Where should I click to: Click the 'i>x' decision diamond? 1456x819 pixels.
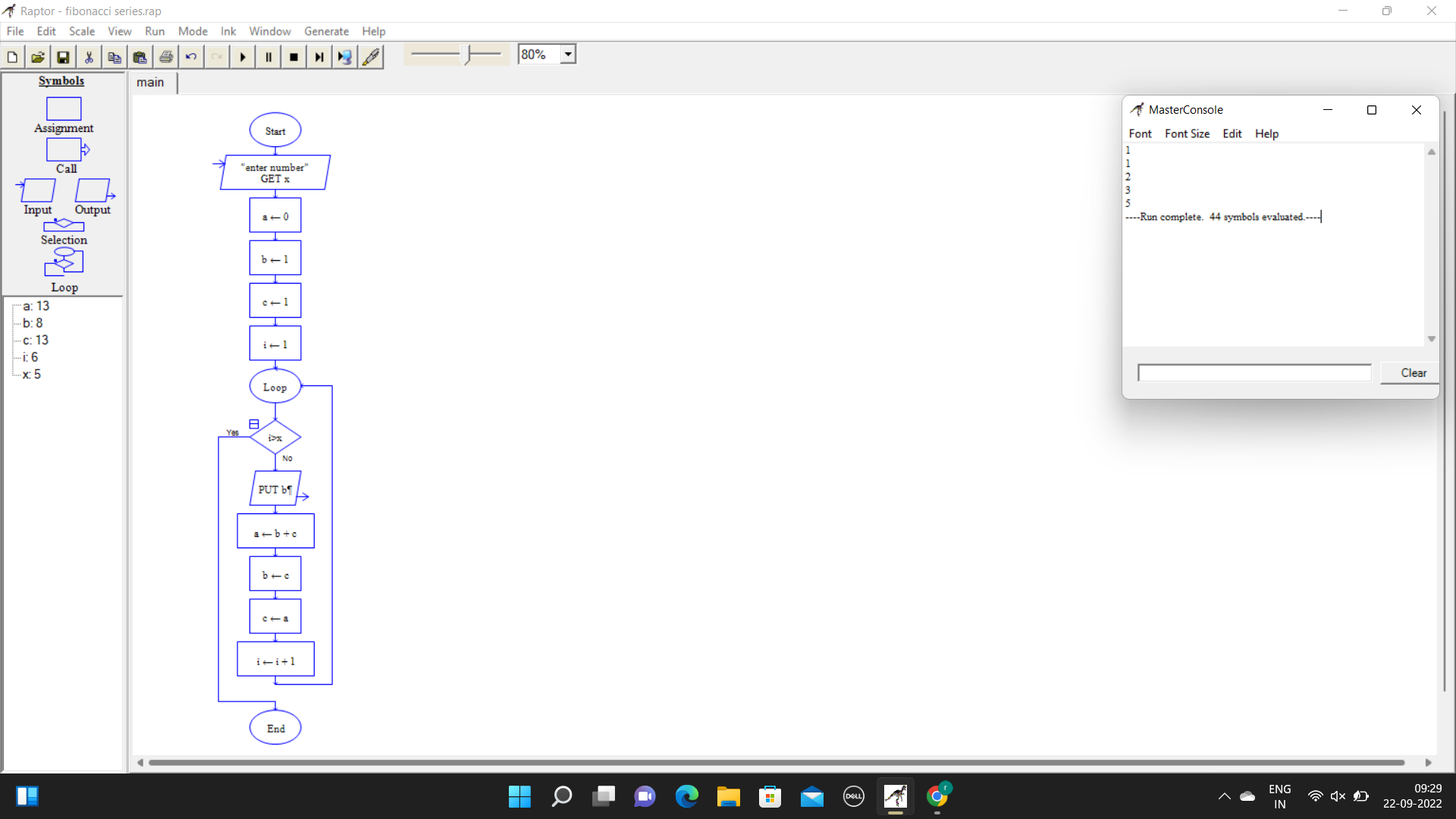(x=275, y=438)
